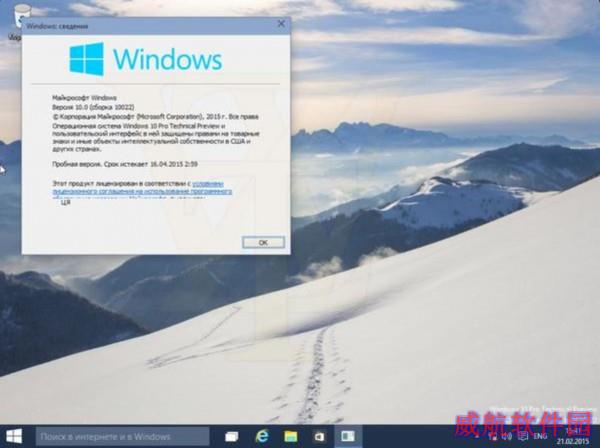Select 'Версия 10.0 (сборка 10022)' text
Screen dimensions: 600x448
[93, 107]
